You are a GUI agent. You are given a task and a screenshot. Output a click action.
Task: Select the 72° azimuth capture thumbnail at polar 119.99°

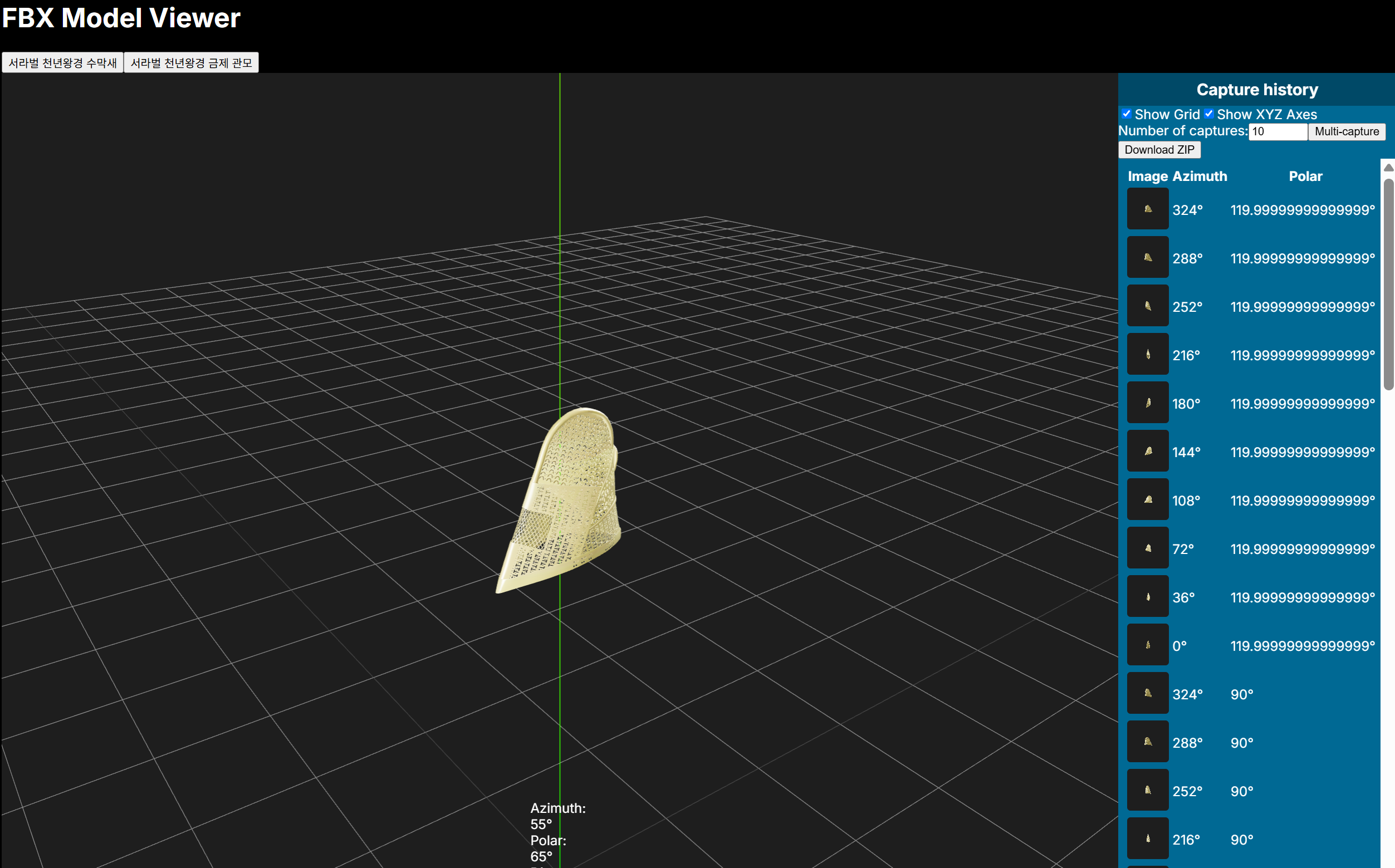(x=1147, y=548)
